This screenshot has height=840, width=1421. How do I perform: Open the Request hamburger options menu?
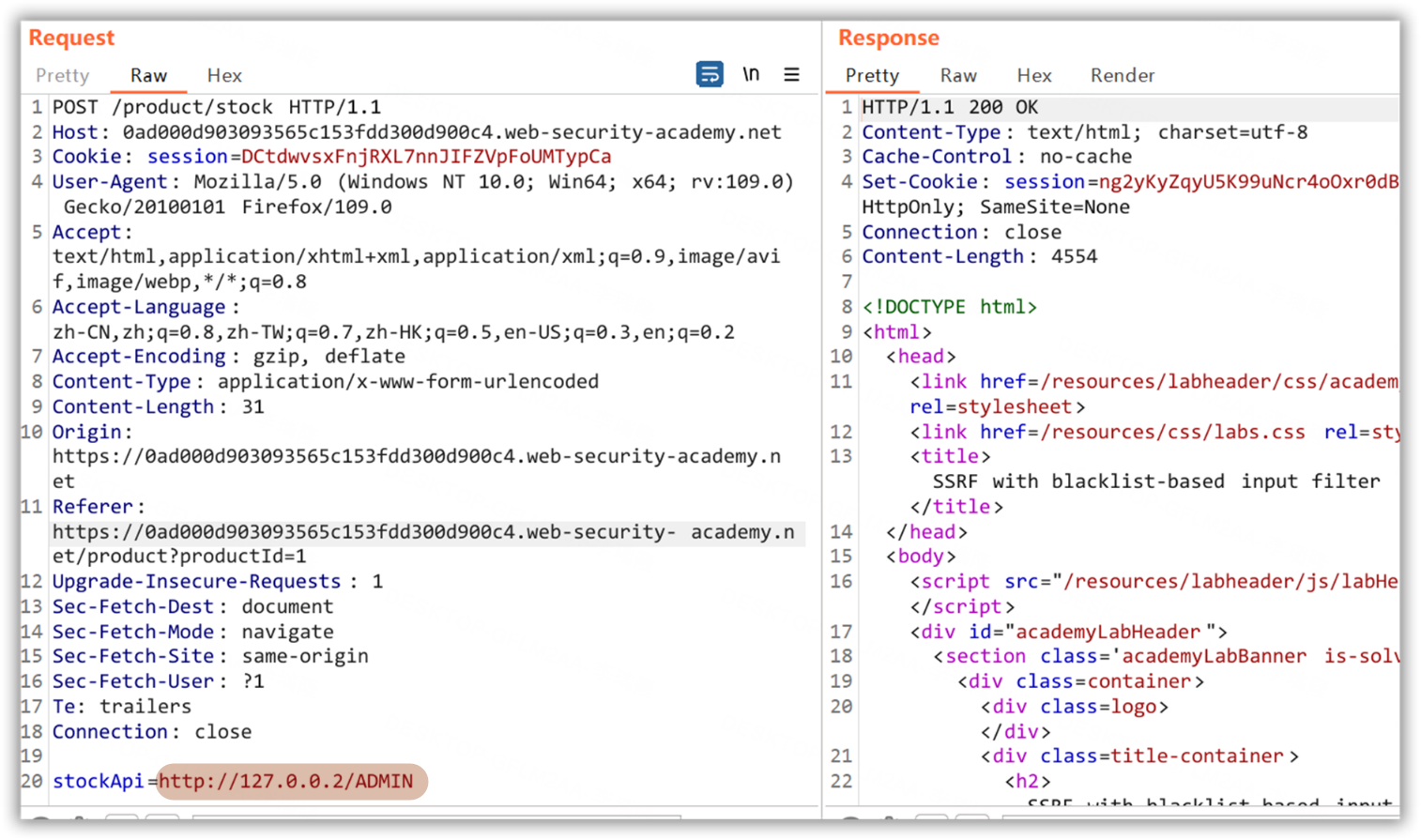[x=791, y=74]
